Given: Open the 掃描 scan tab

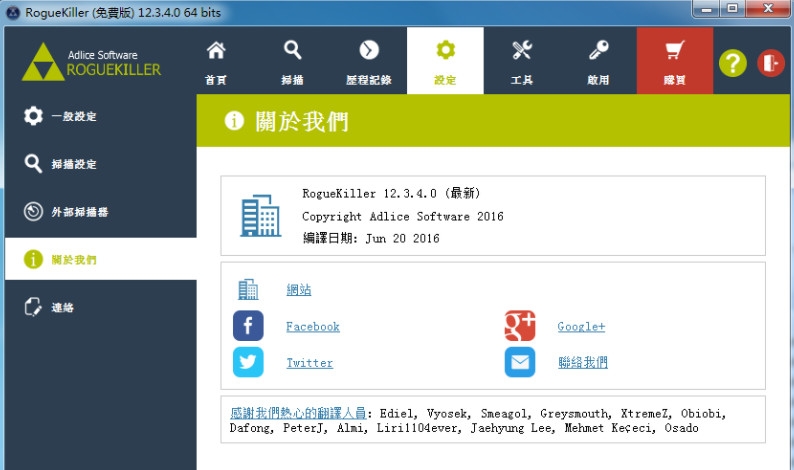Looking at the screenshot, I should coord(292,61).
